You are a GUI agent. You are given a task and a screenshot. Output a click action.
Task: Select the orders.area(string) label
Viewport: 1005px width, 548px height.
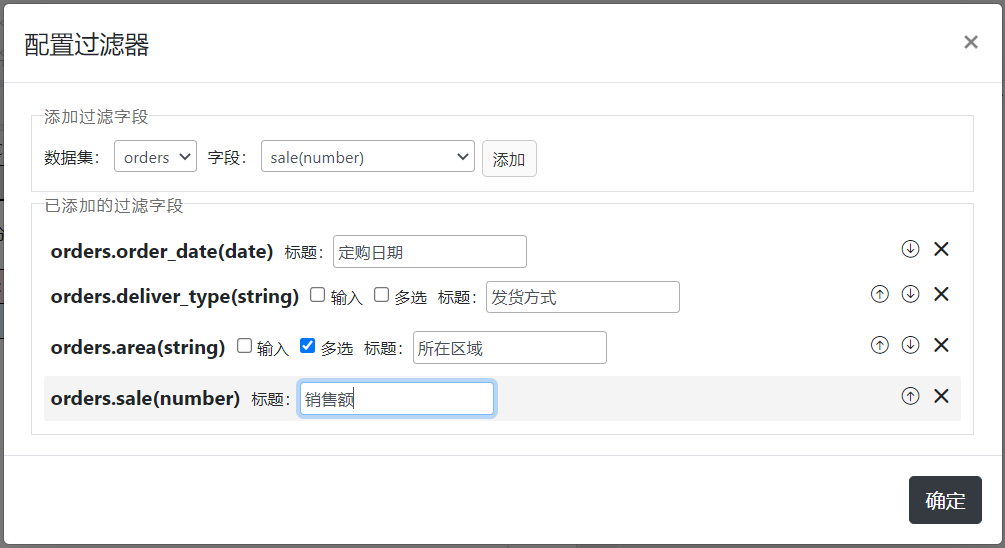coord(138,347)
